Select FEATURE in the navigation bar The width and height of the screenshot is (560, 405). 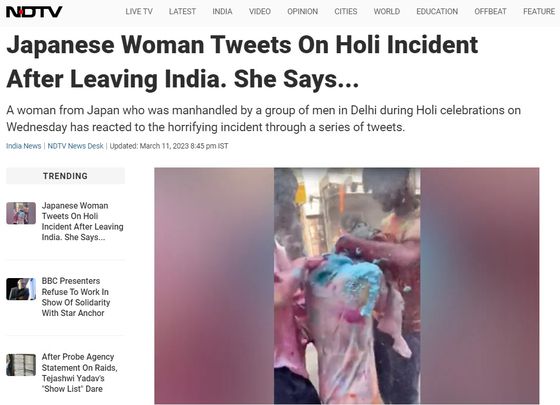[539, 11]
